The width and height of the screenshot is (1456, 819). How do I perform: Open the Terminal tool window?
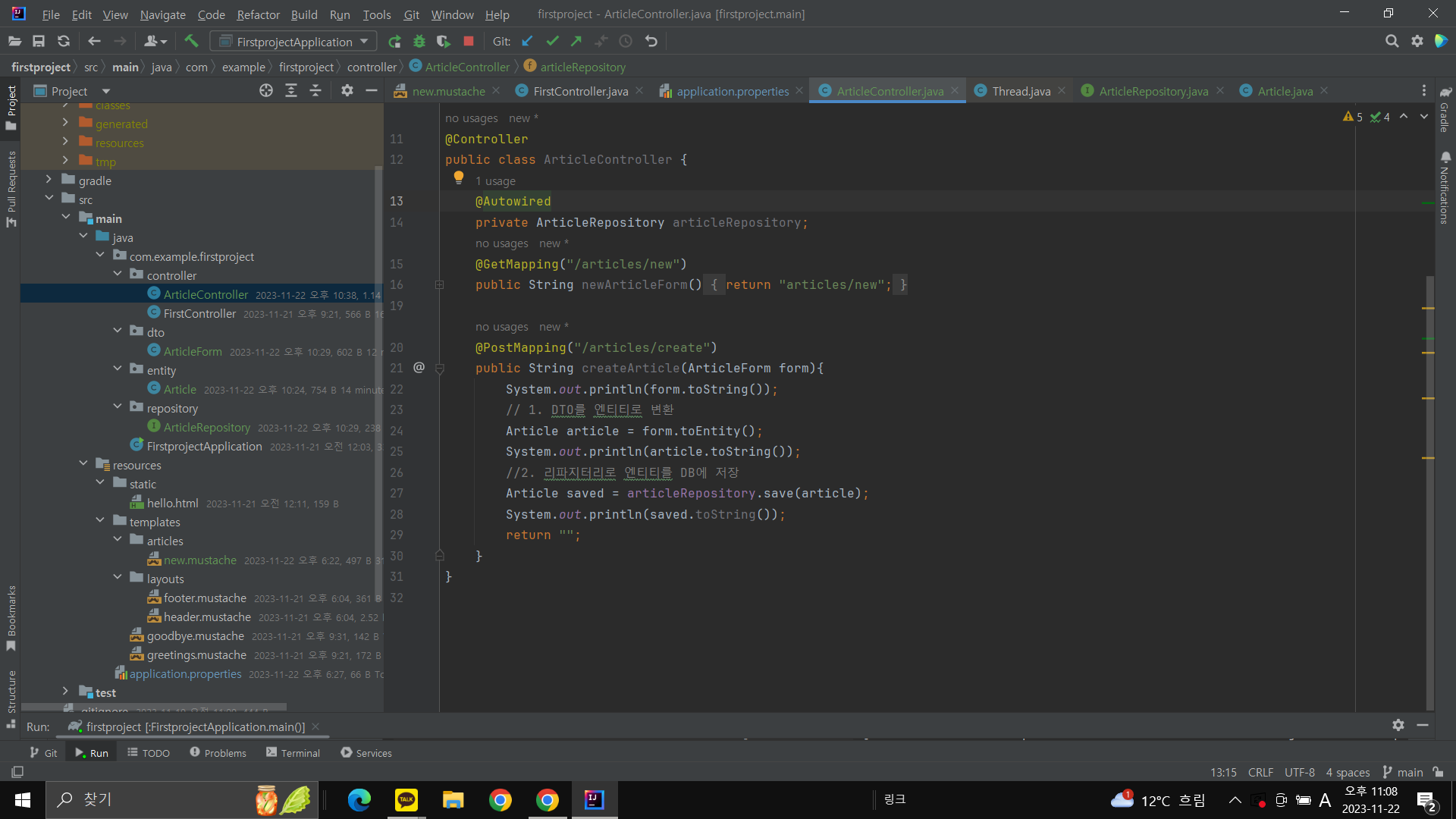[x=293, y=753]
